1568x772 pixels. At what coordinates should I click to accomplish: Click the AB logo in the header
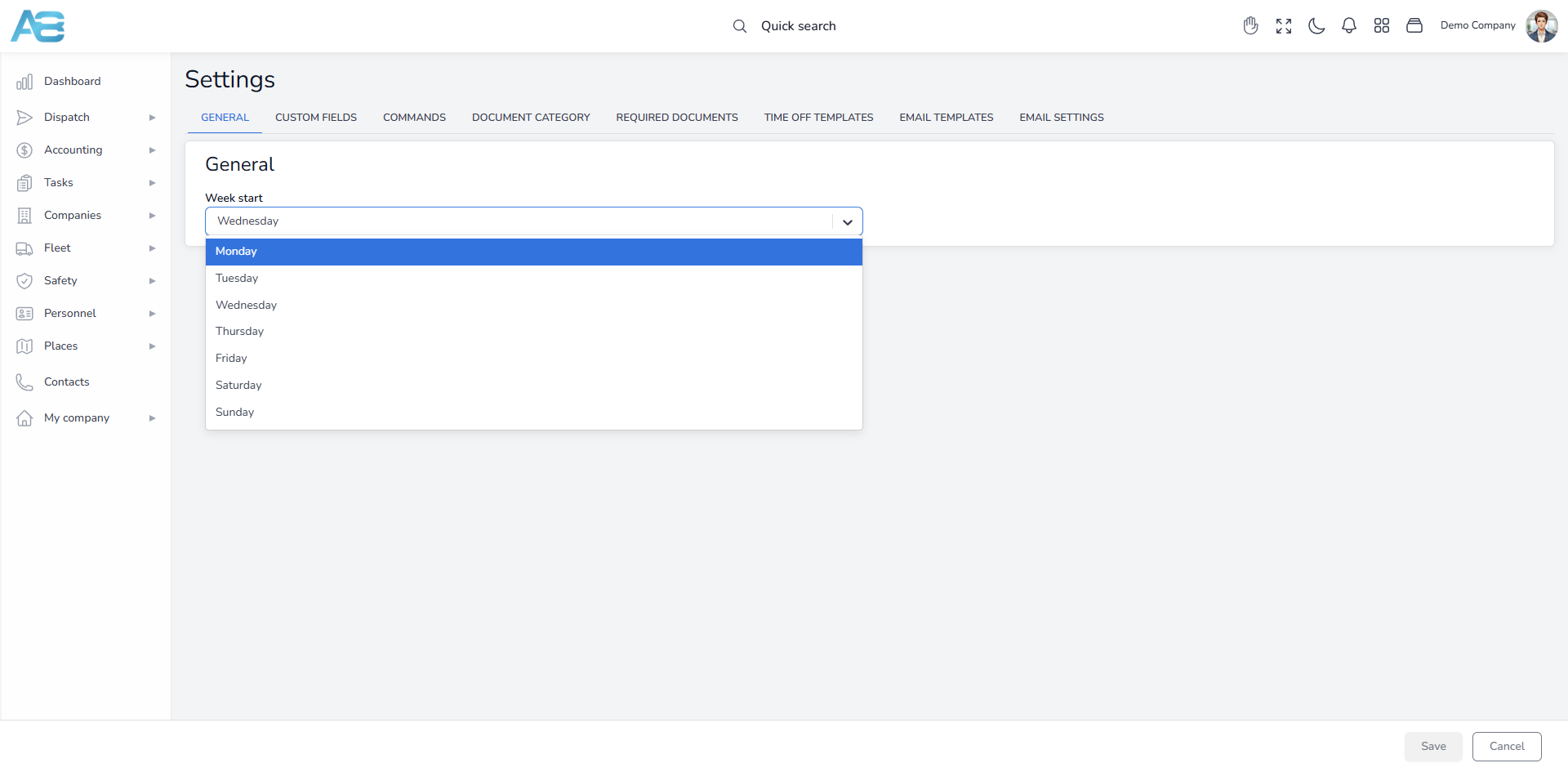pyautogui.click(x=38, y=26)
